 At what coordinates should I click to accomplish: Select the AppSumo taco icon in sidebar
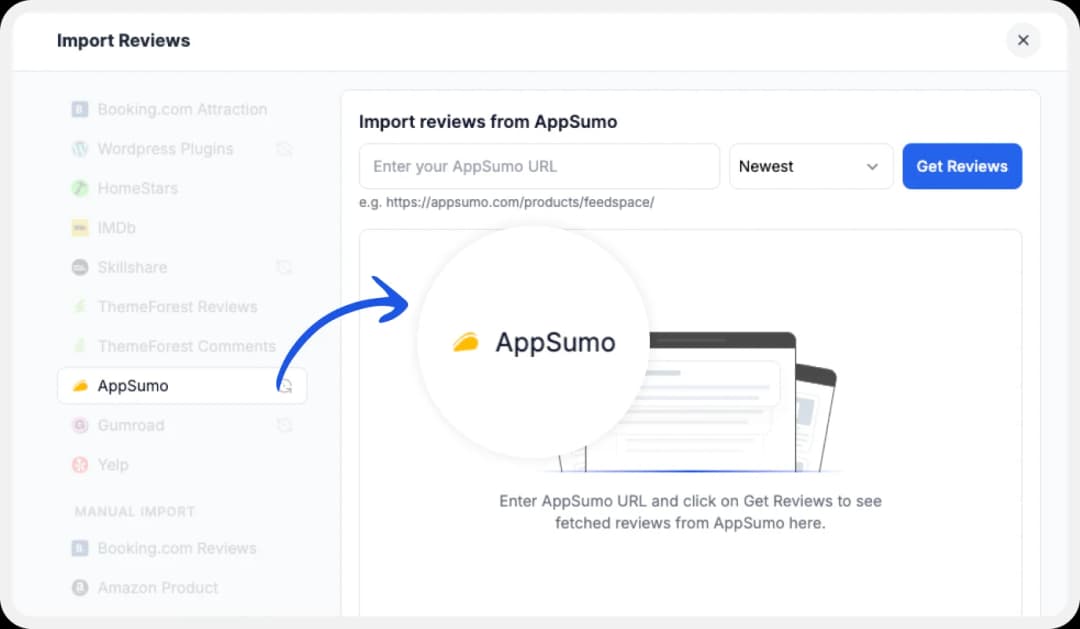[x=80, y=385]
